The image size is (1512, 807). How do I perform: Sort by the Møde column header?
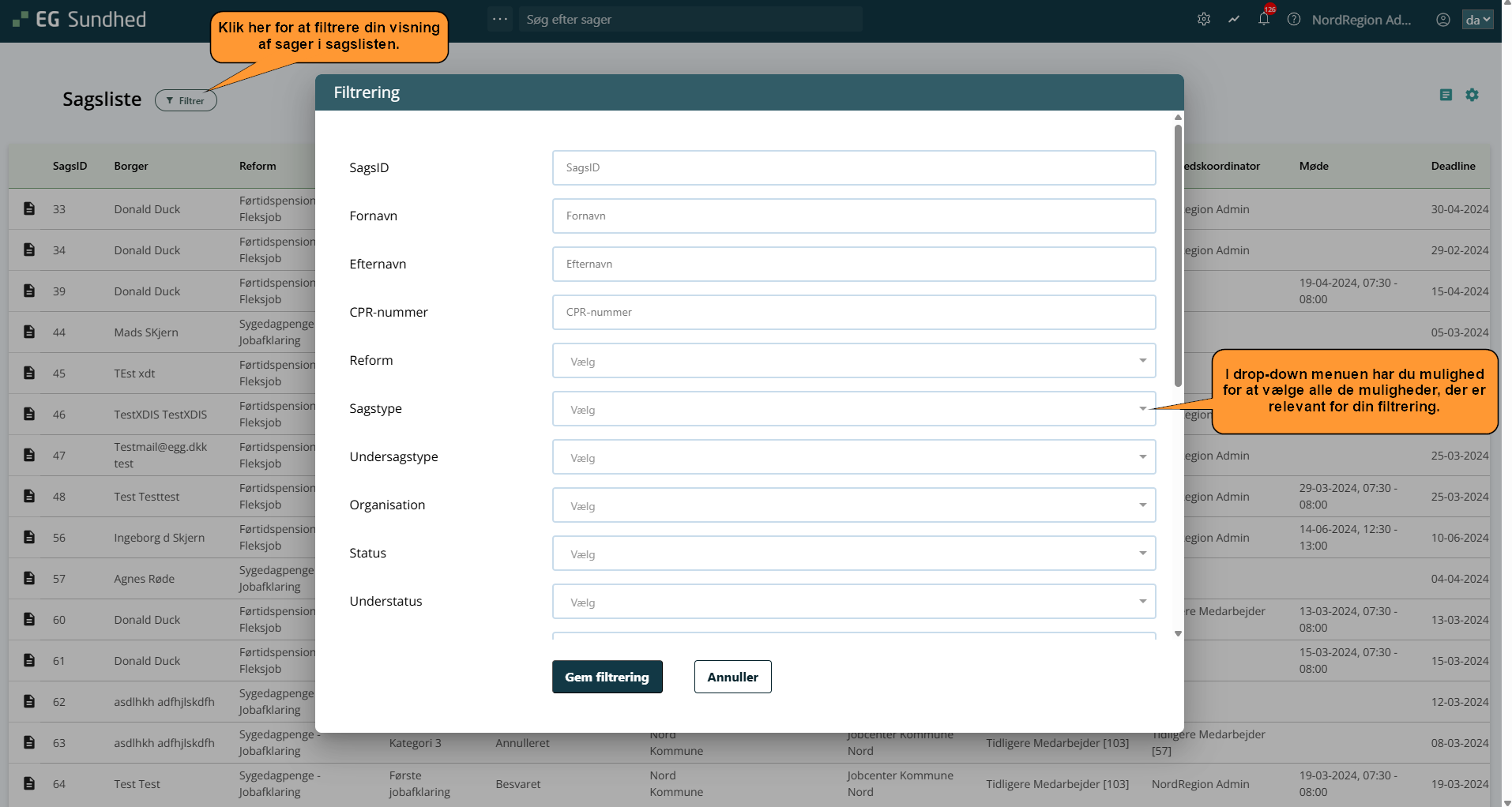[x=1314, y=166]
